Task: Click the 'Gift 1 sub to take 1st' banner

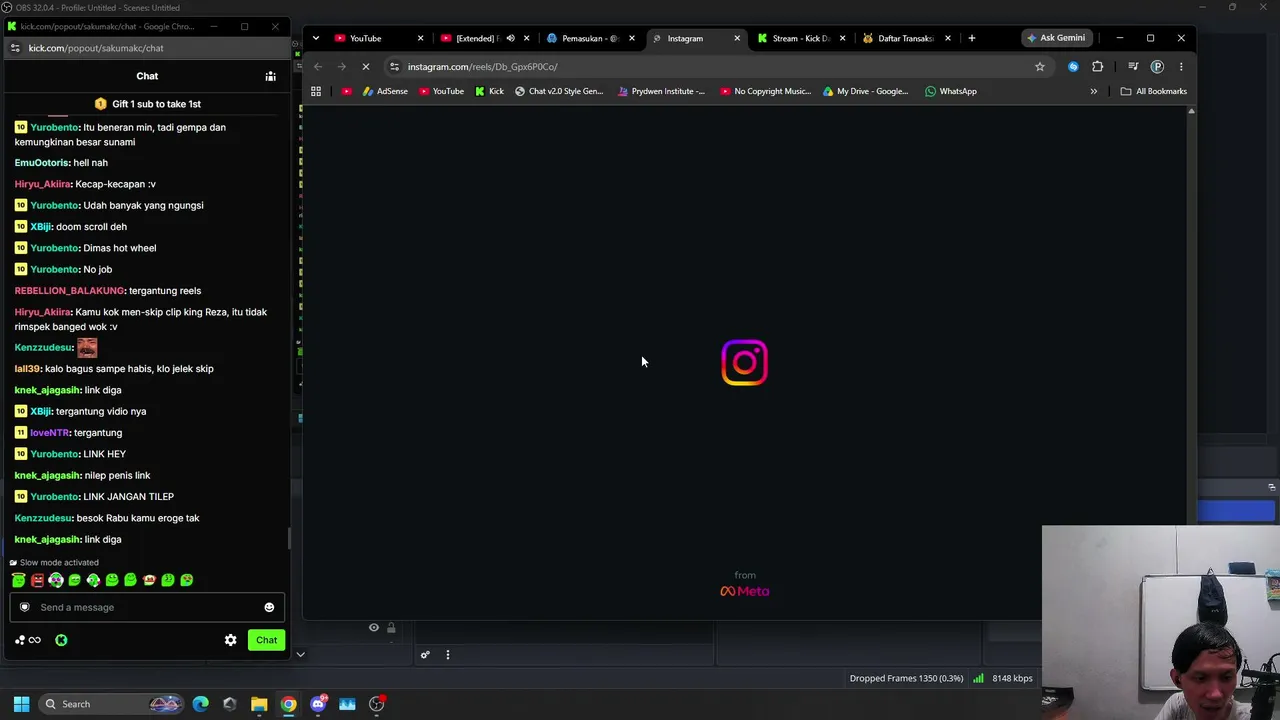Action: (147, 104)
